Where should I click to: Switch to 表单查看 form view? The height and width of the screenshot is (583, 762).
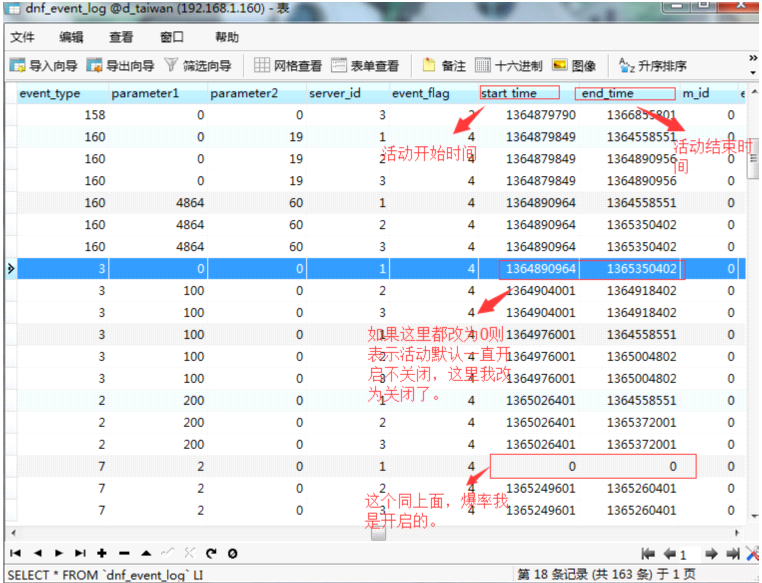coord(365,66)
